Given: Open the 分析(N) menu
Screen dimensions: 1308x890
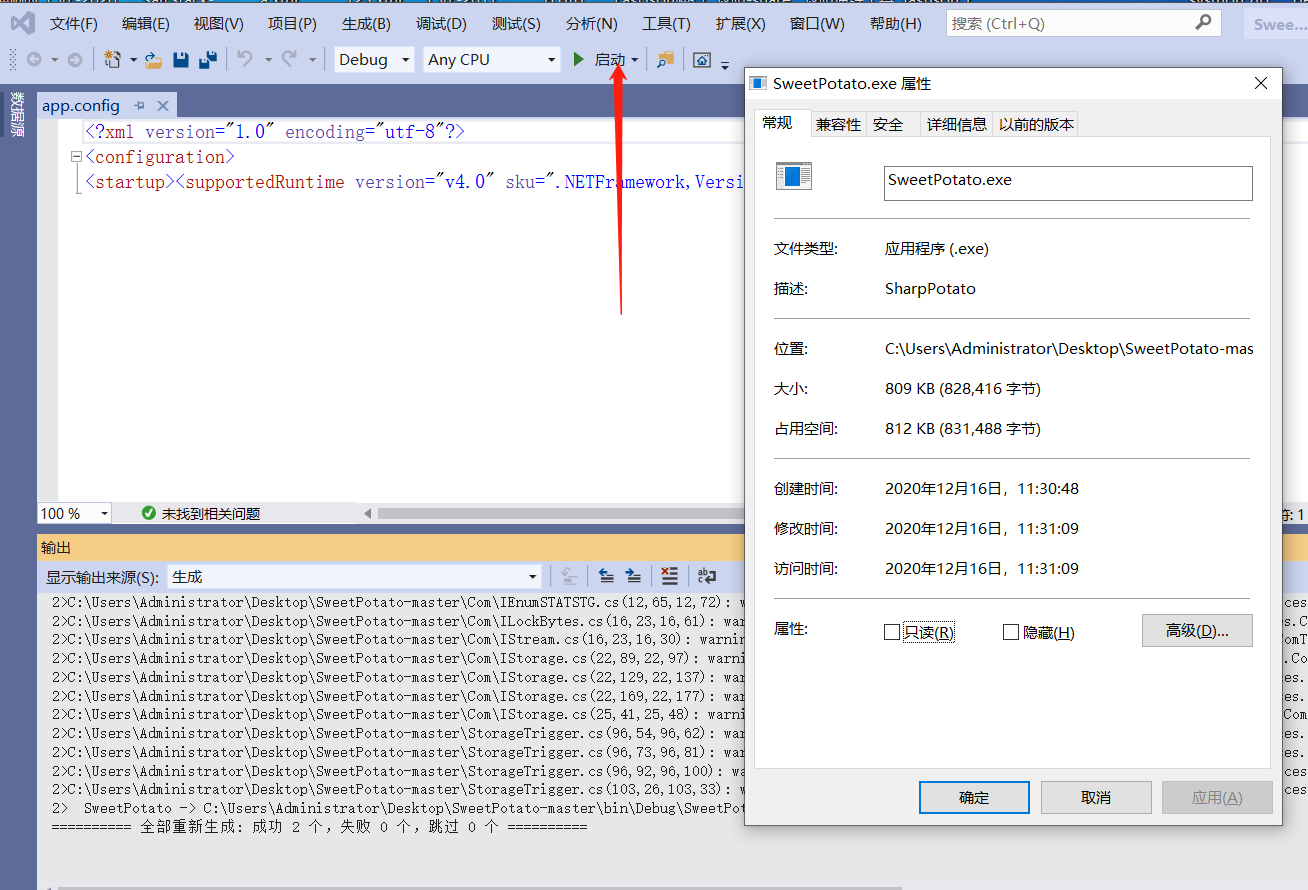Looking at the screenshot, I should pyautogui.click(x=591, y=23).
